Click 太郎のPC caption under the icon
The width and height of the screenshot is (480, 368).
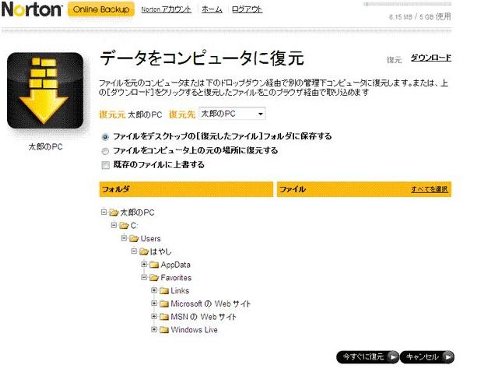pyautogui.click(x=45, y=147)
